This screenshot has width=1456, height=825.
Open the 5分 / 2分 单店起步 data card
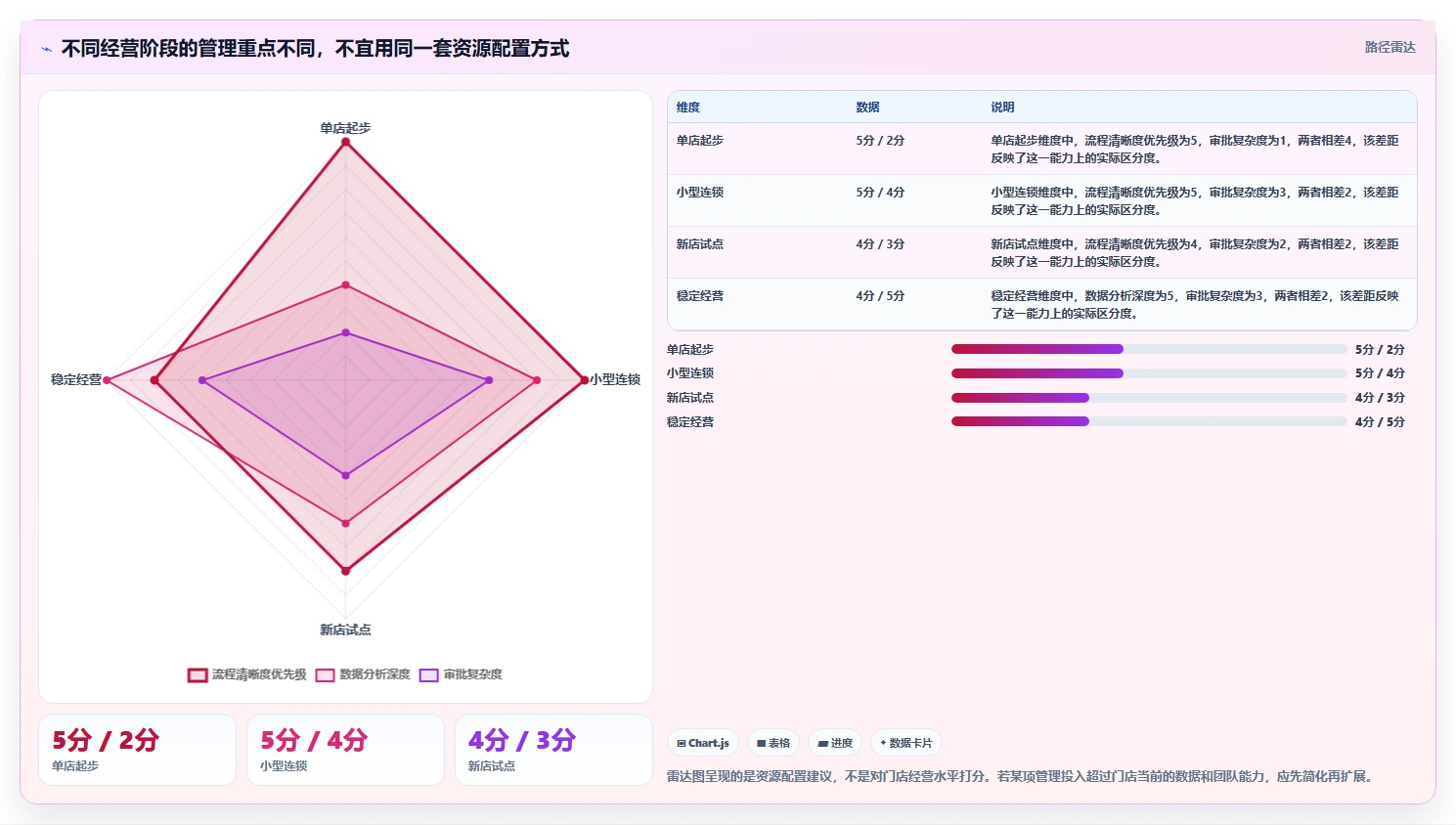pyautogui.click(x=137, y=750)
